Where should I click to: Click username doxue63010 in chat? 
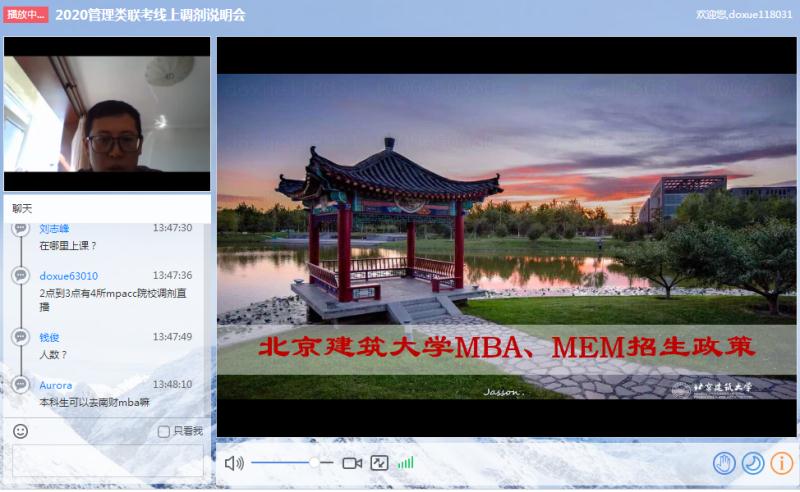tap(68, 275)
